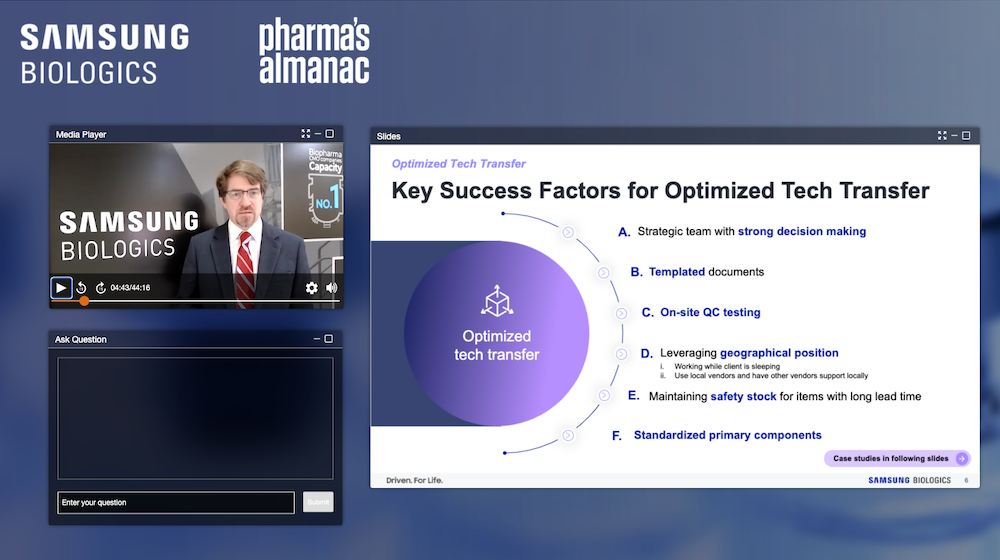Click 'geographical position' text
Viewport: 1000px width, 560px height.
[779, 353]
